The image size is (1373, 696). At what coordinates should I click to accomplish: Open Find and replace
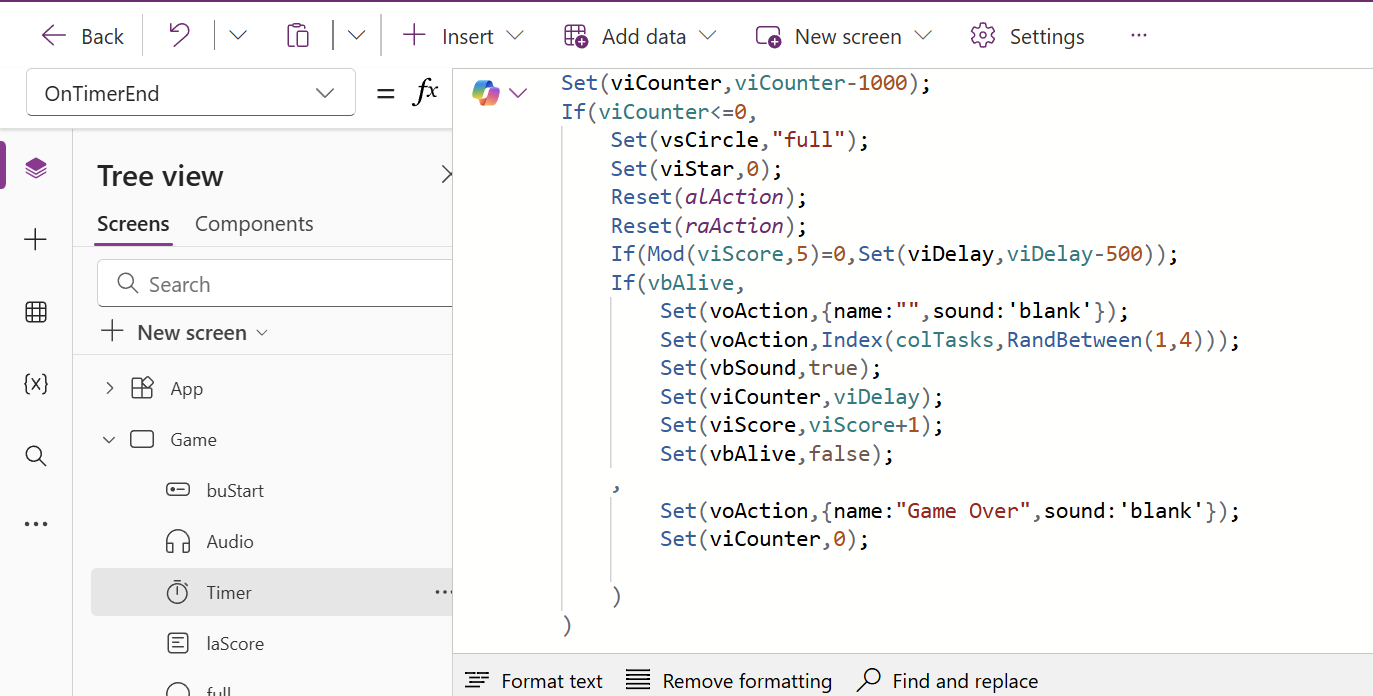point(948,681)
